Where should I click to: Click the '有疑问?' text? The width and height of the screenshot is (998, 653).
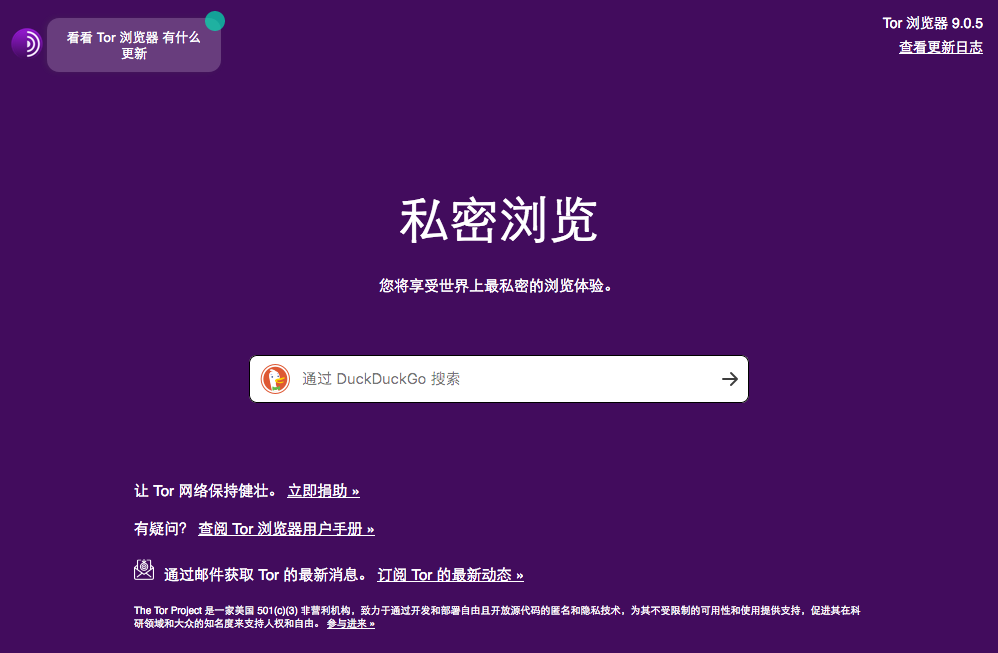pyautogui.click(x=160, y=529)
